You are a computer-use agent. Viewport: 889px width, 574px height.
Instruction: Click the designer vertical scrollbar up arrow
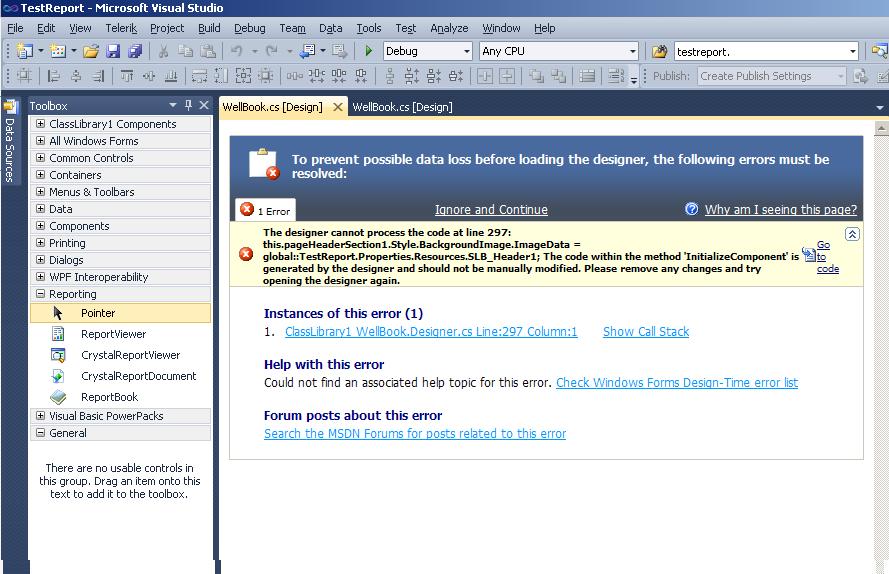(881, 128)
